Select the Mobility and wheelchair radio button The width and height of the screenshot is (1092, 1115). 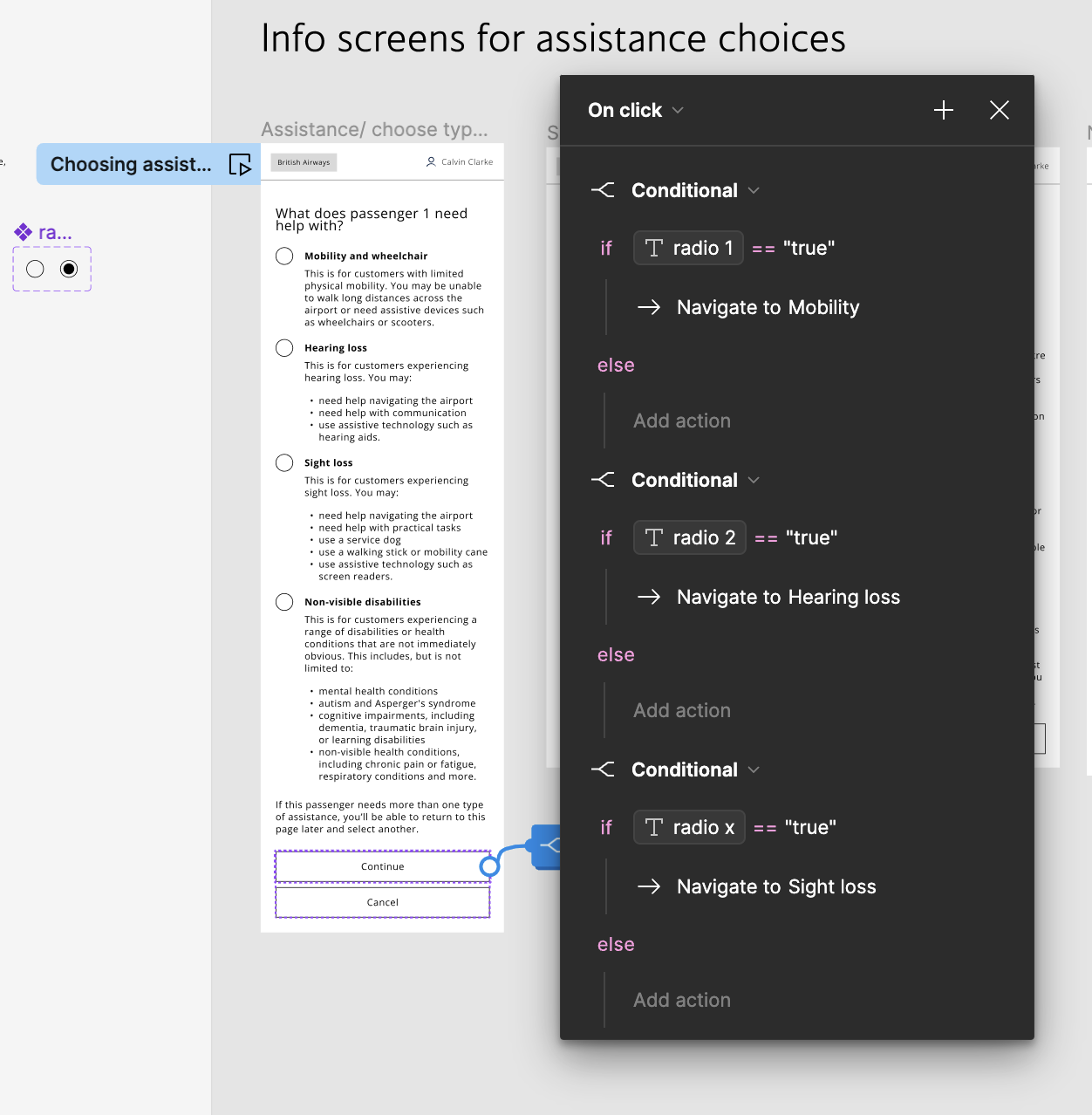tap(284, 257)
